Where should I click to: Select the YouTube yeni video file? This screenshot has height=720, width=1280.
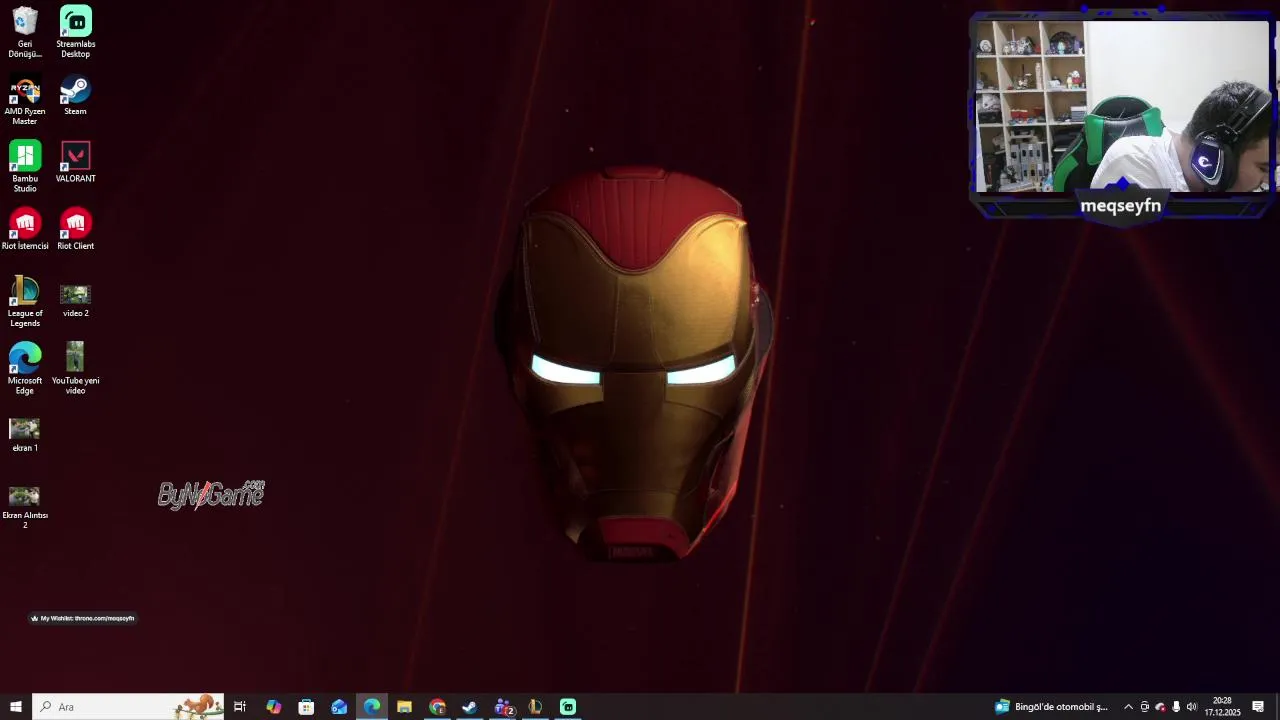(76, 368)
